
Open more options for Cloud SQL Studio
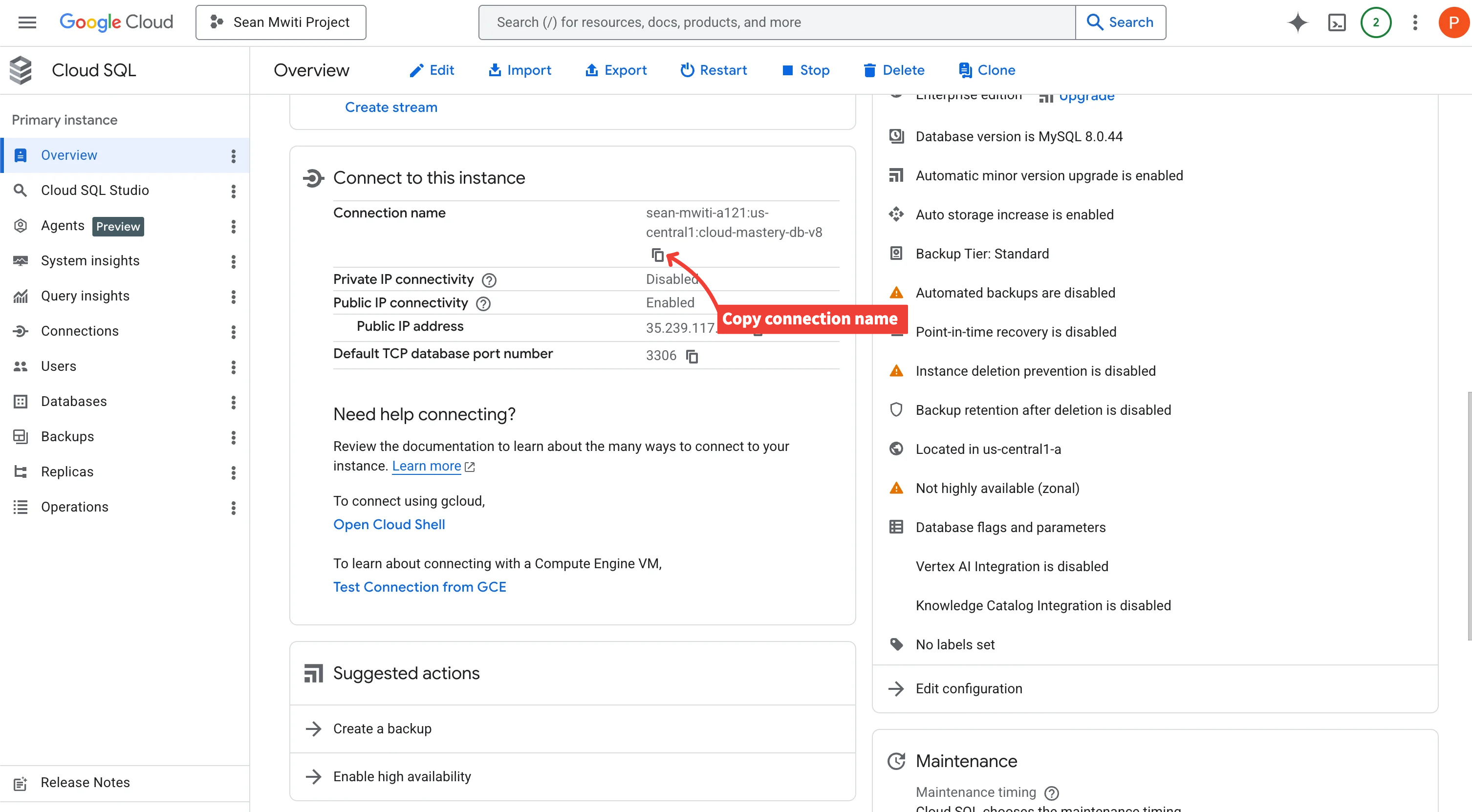[233, 191]
